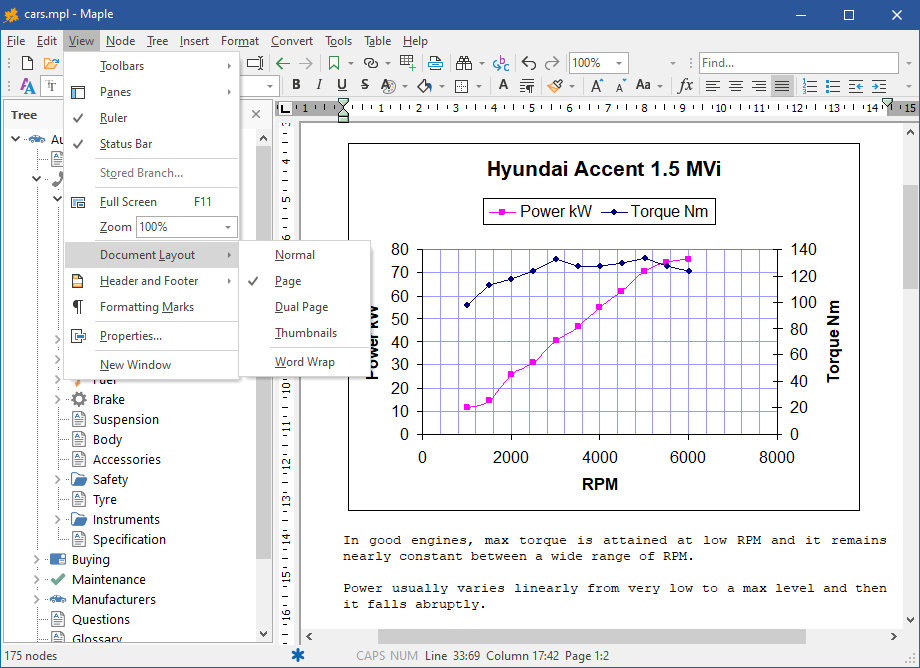Viewport: 920px width, 668px height.
Task: Open the File menu
Action: click(16, 41)
